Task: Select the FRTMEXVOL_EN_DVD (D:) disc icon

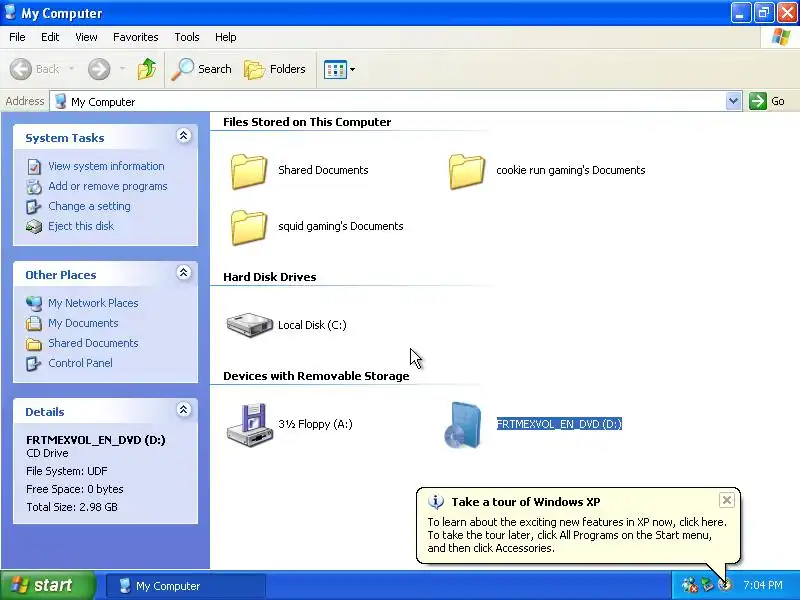Action: click(x=463, y=425)
